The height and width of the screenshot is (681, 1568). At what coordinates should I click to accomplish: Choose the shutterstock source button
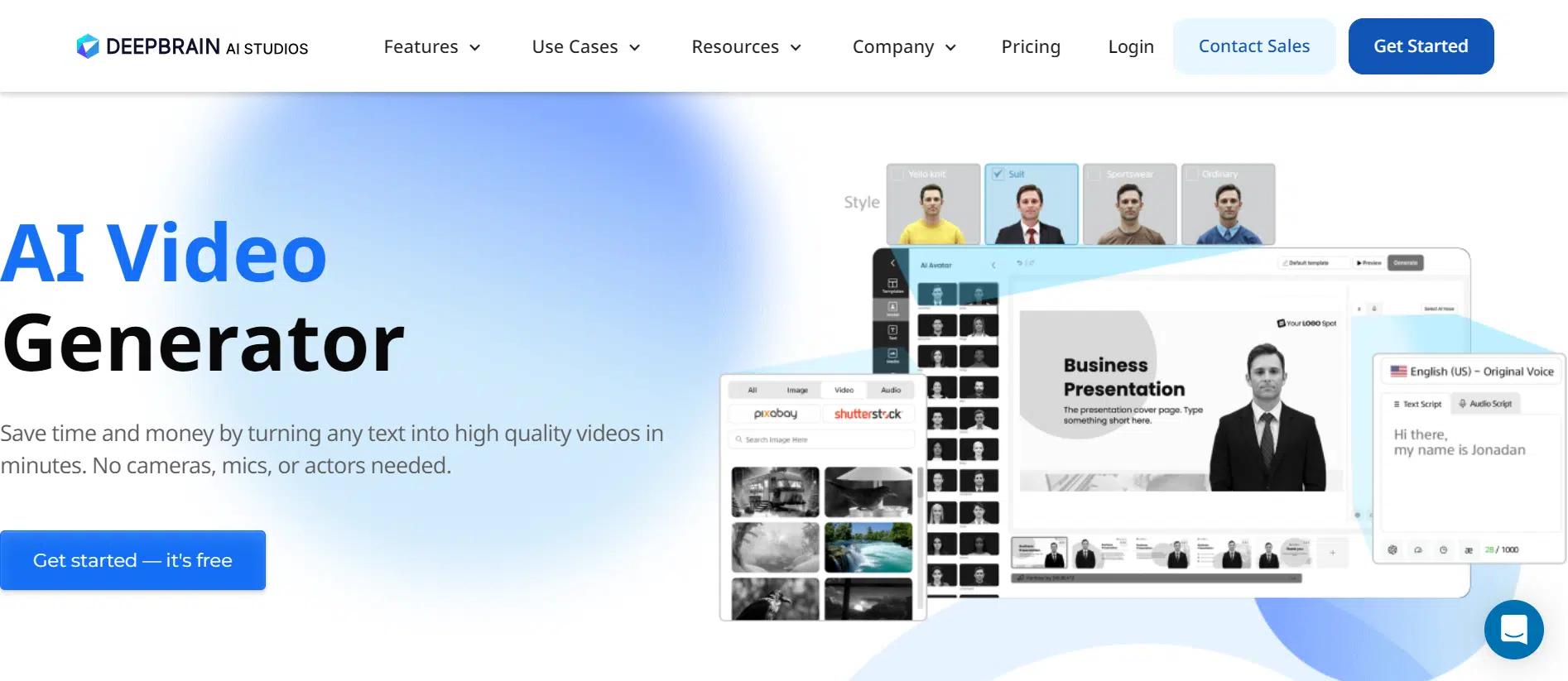pyautogui.click(x=868, y=414)
